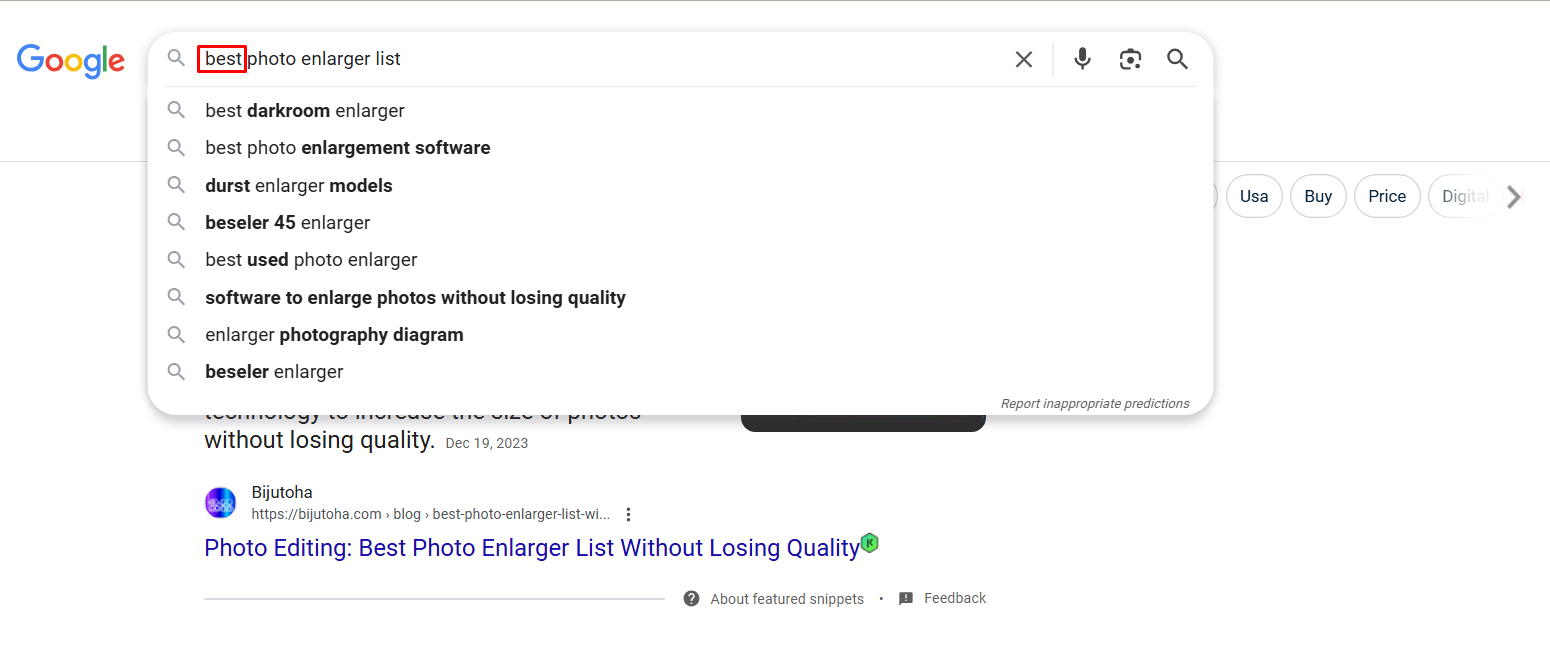Click Report inappropriate predictions link
The image size is (1550, 662).
tap(1095, 404)
